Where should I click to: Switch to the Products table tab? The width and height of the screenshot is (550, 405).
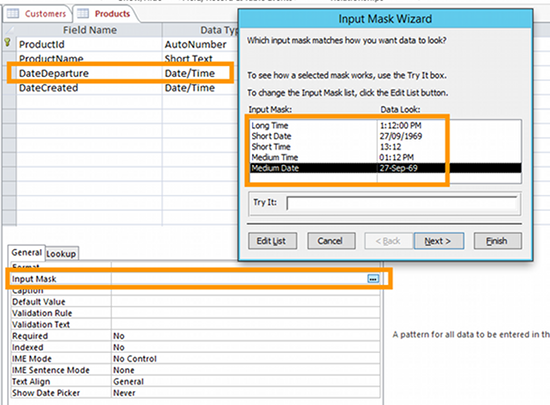105,14
